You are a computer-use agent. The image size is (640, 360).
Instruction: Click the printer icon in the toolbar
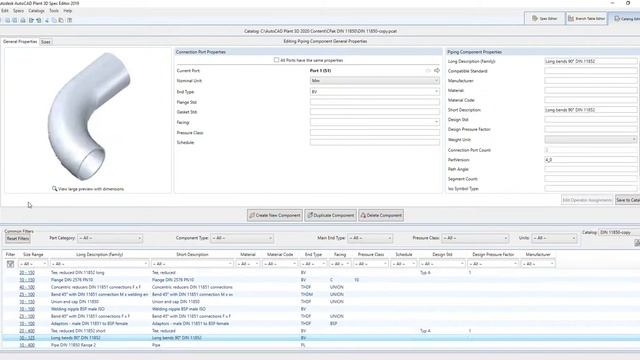coord(23,20)
